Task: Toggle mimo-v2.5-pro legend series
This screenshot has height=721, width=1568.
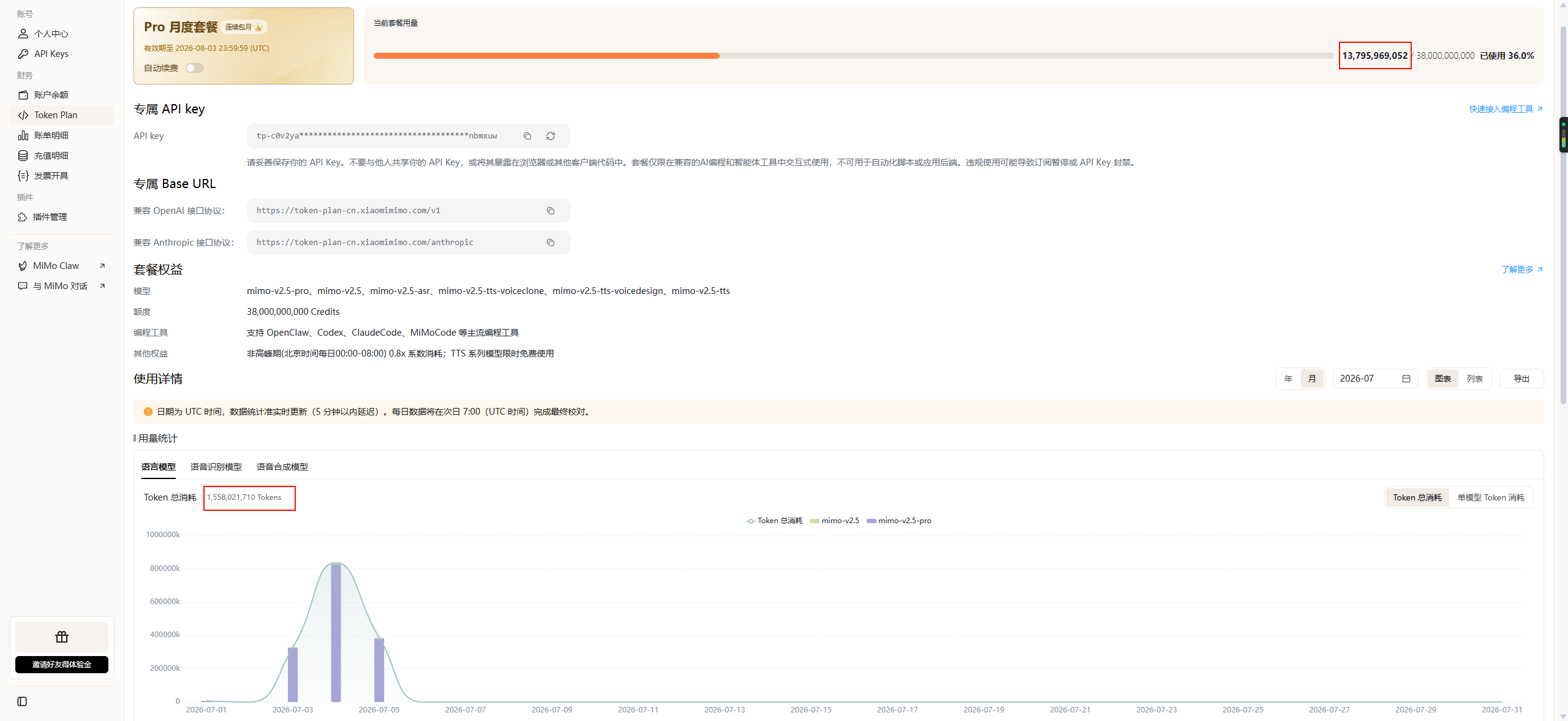Action: (899, 521)
